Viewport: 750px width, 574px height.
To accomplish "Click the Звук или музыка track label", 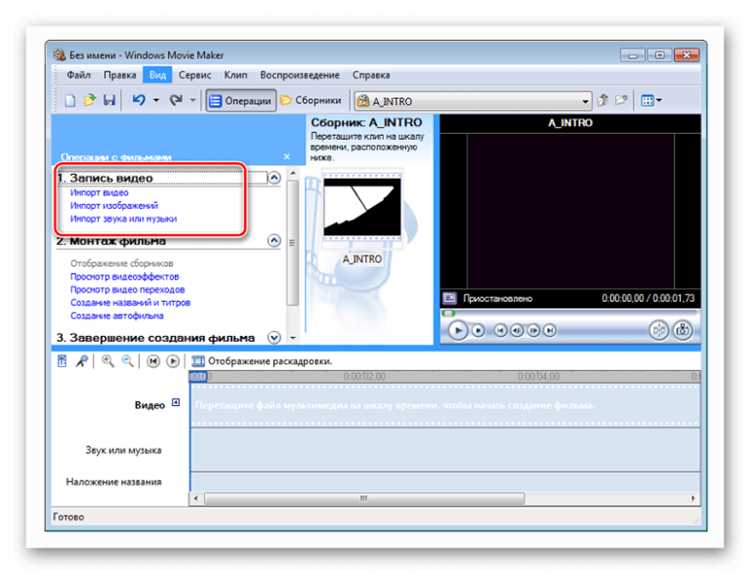I will pos(123,450).
